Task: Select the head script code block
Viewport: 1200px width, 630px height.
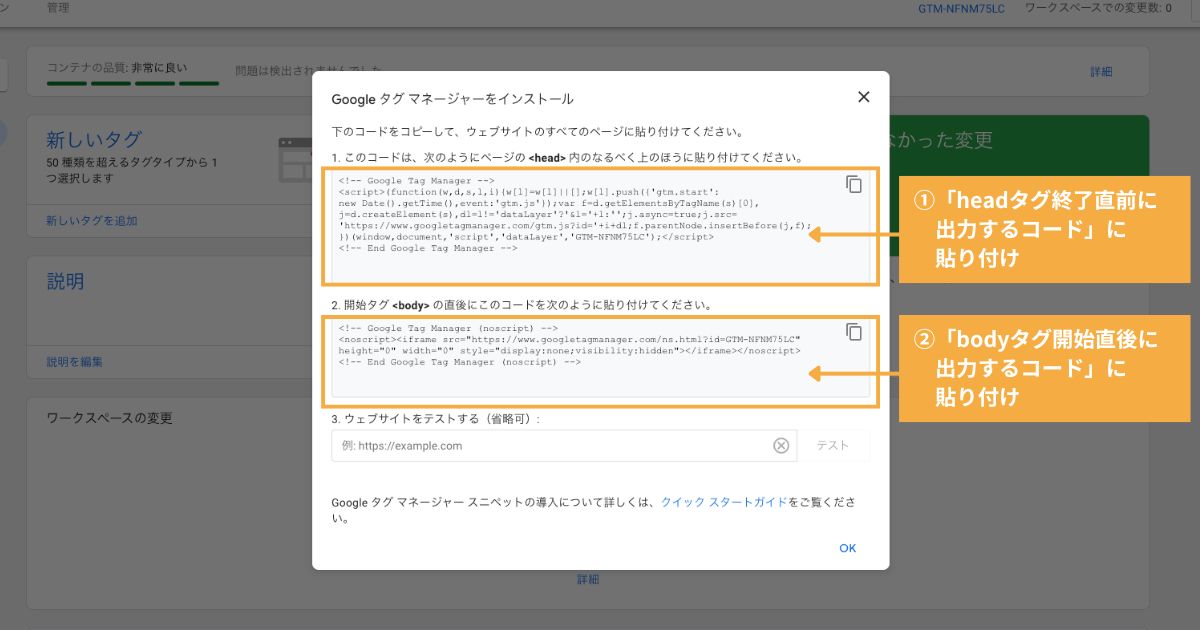Action: pyautogui.click(x=600, y=226)
